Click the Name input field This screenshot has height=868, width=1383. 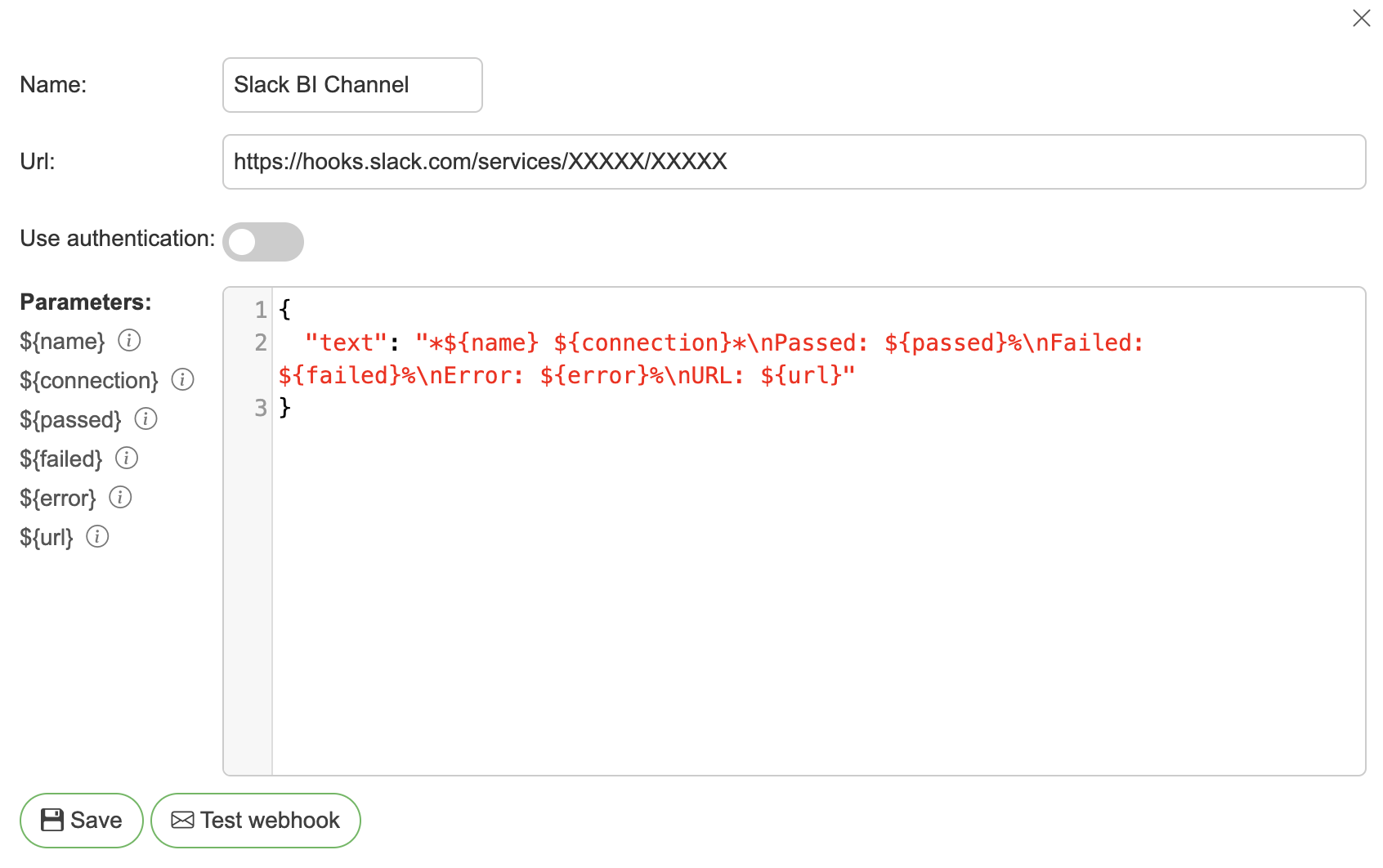click(352, 85)
